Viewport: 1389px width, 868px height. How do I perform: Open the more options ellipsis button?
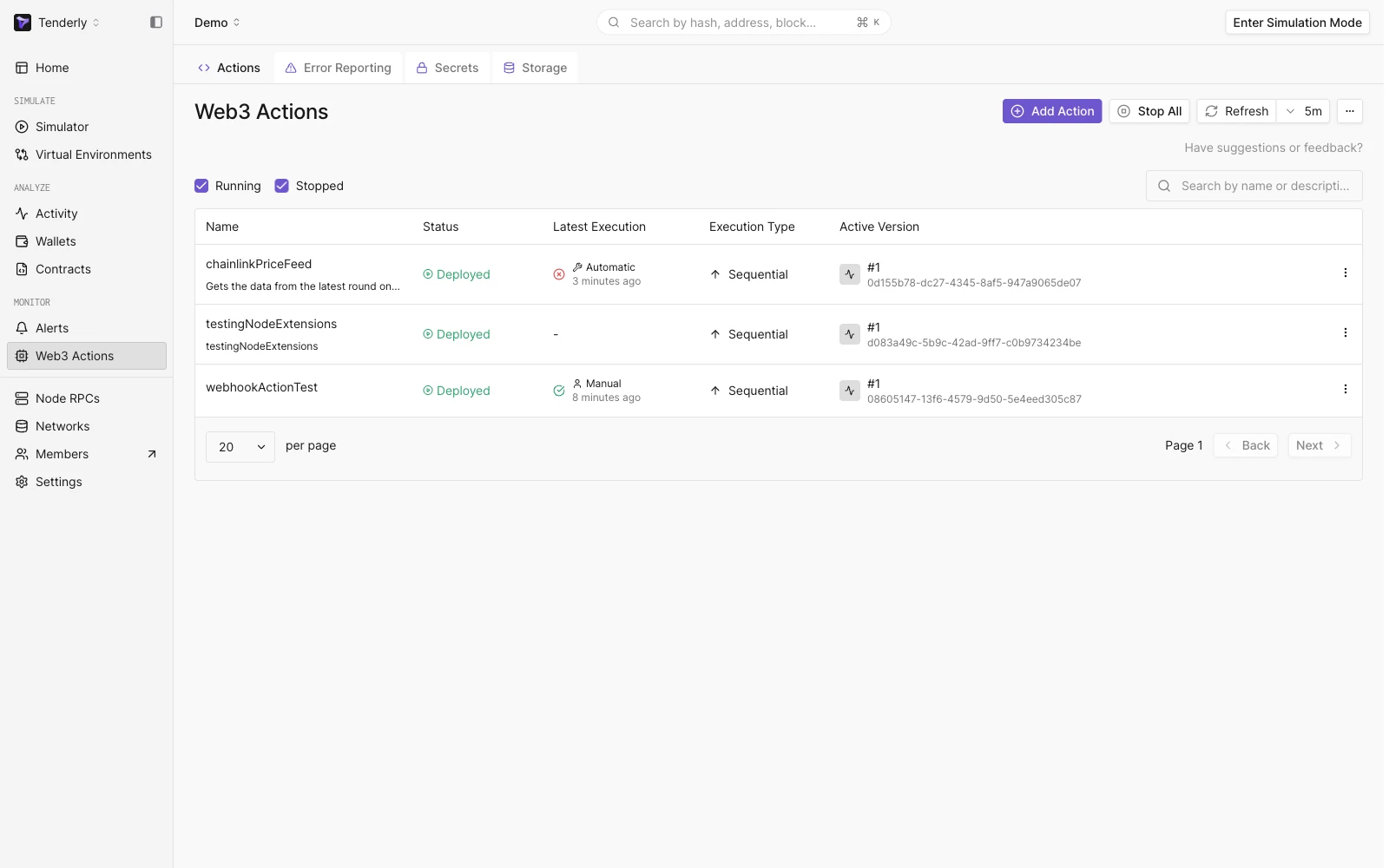1350,111
